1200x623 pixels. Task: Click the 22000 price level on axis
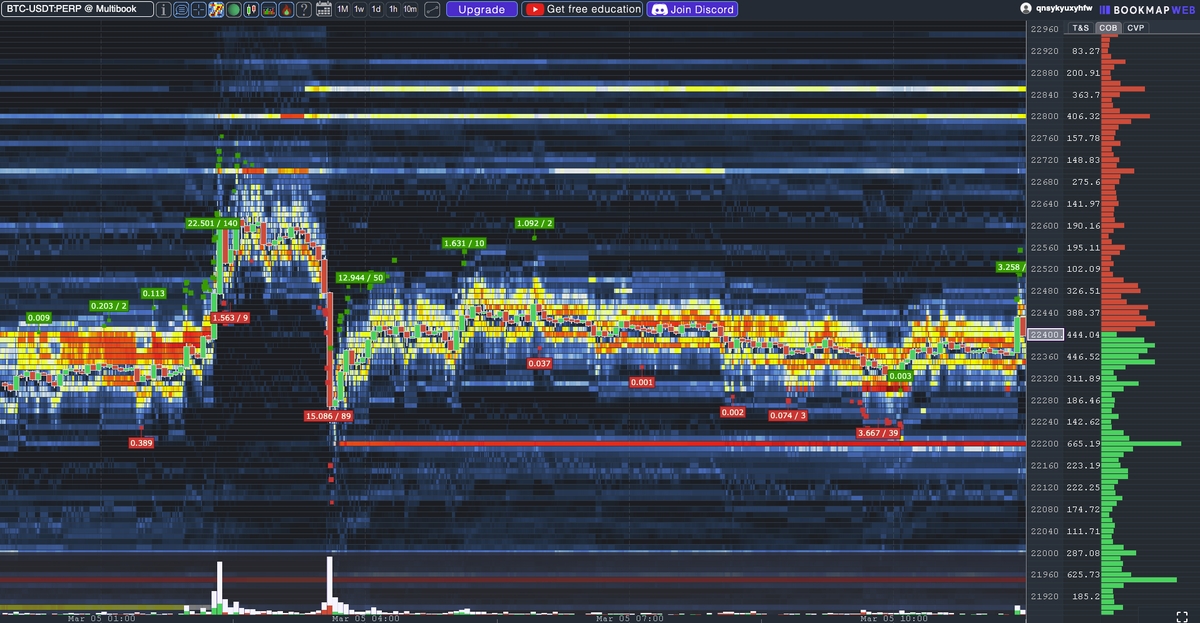click(1046, 553)
